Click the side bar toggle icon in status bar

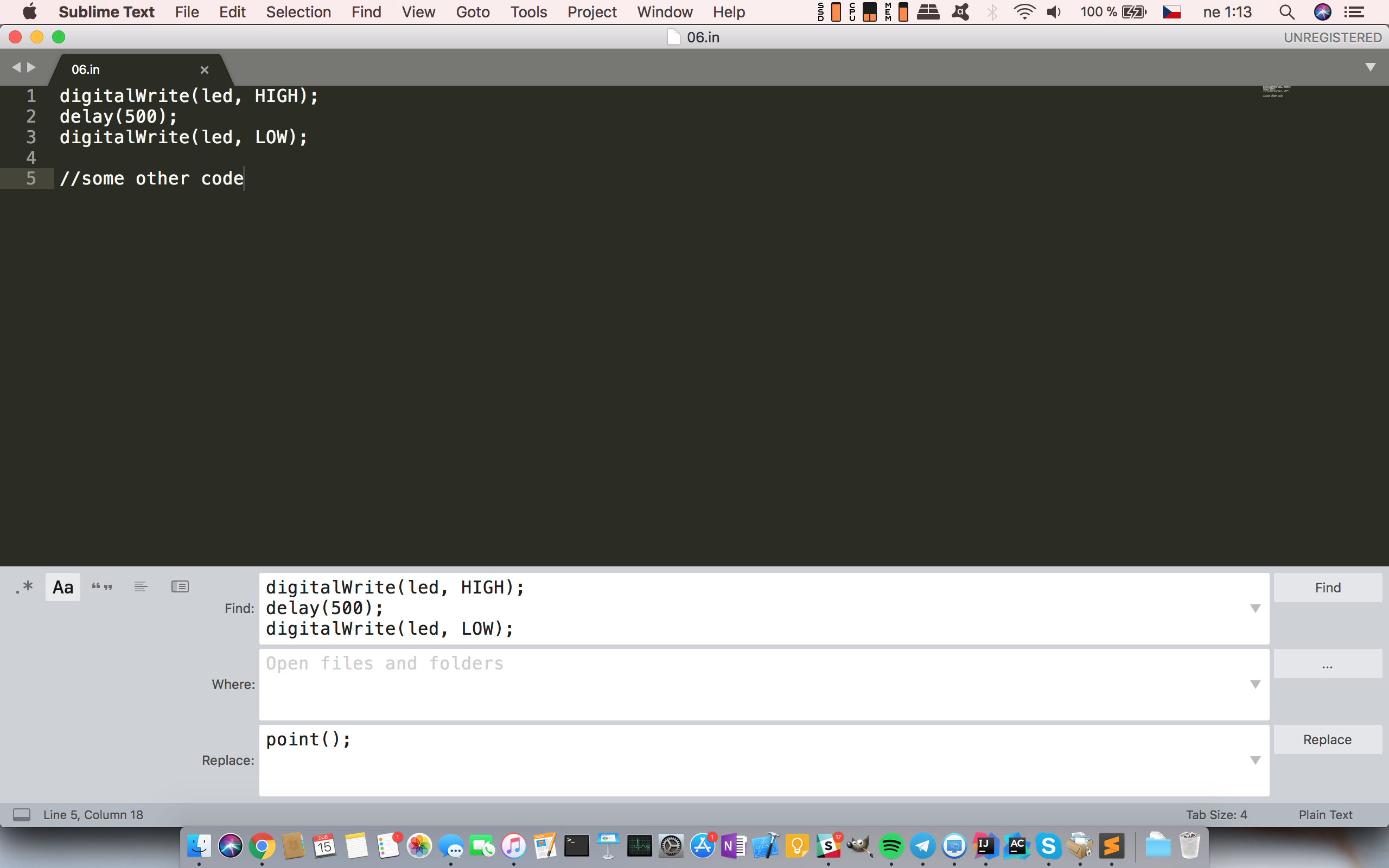pos(22,815)
